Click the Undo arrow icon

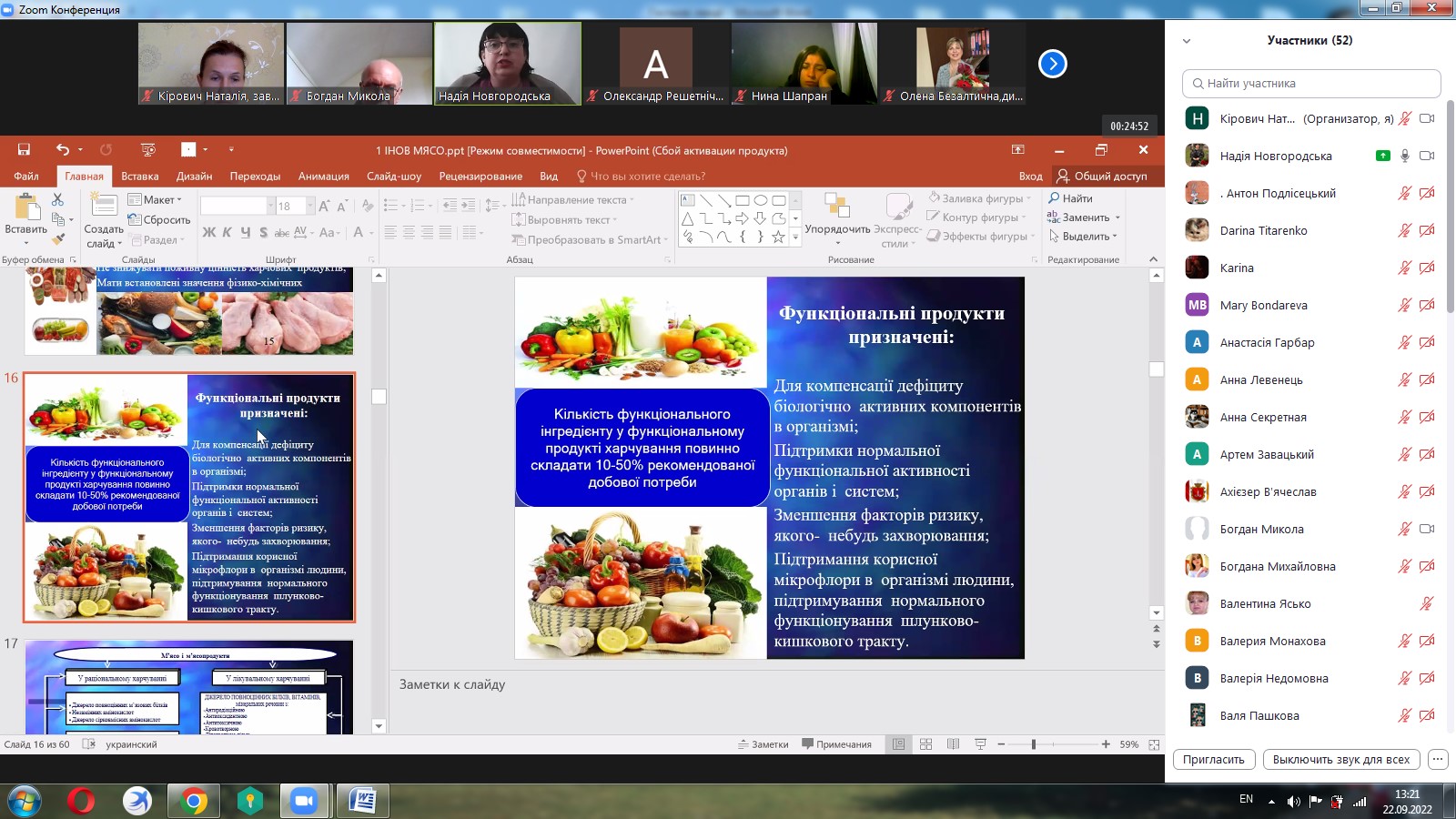click(62, 150)
